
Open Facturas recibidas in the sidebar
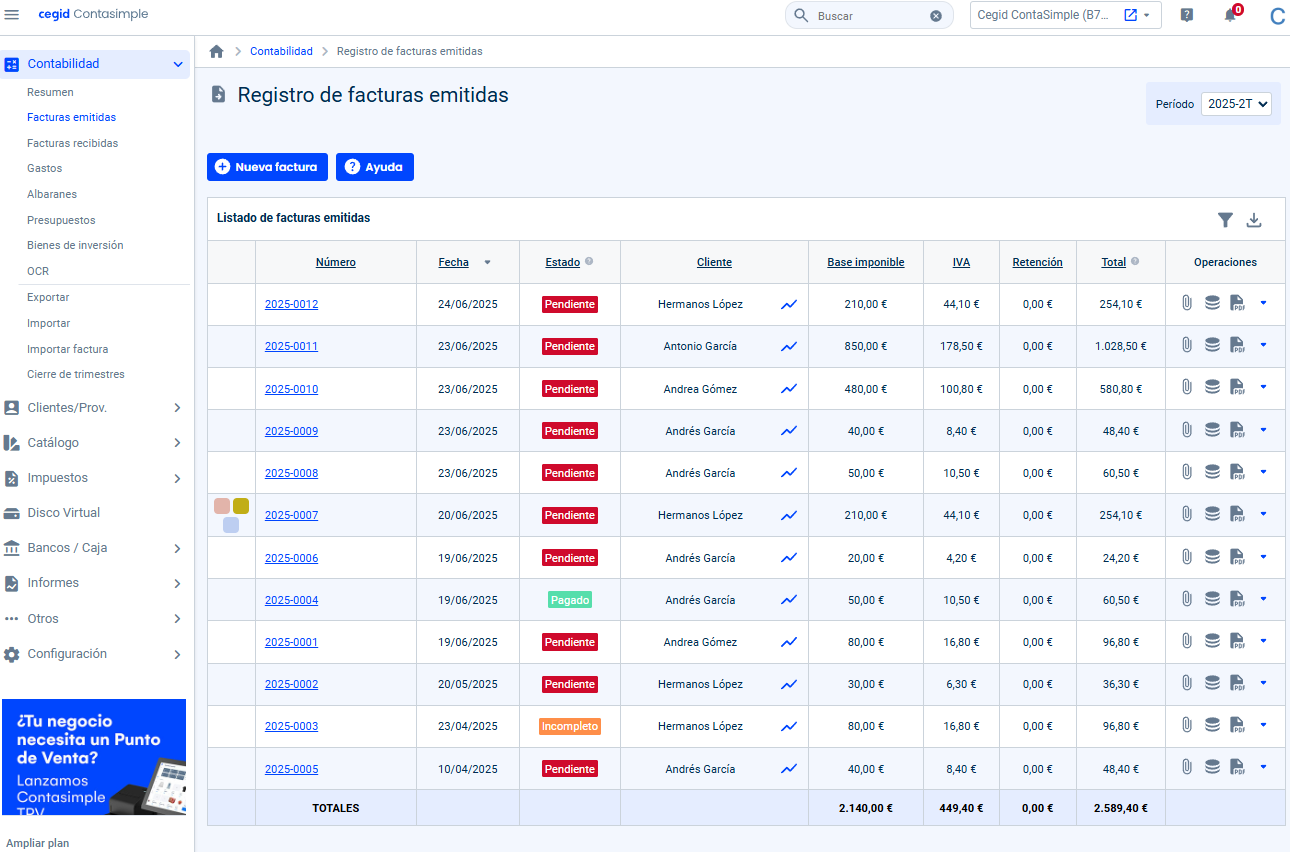(72, 143)
